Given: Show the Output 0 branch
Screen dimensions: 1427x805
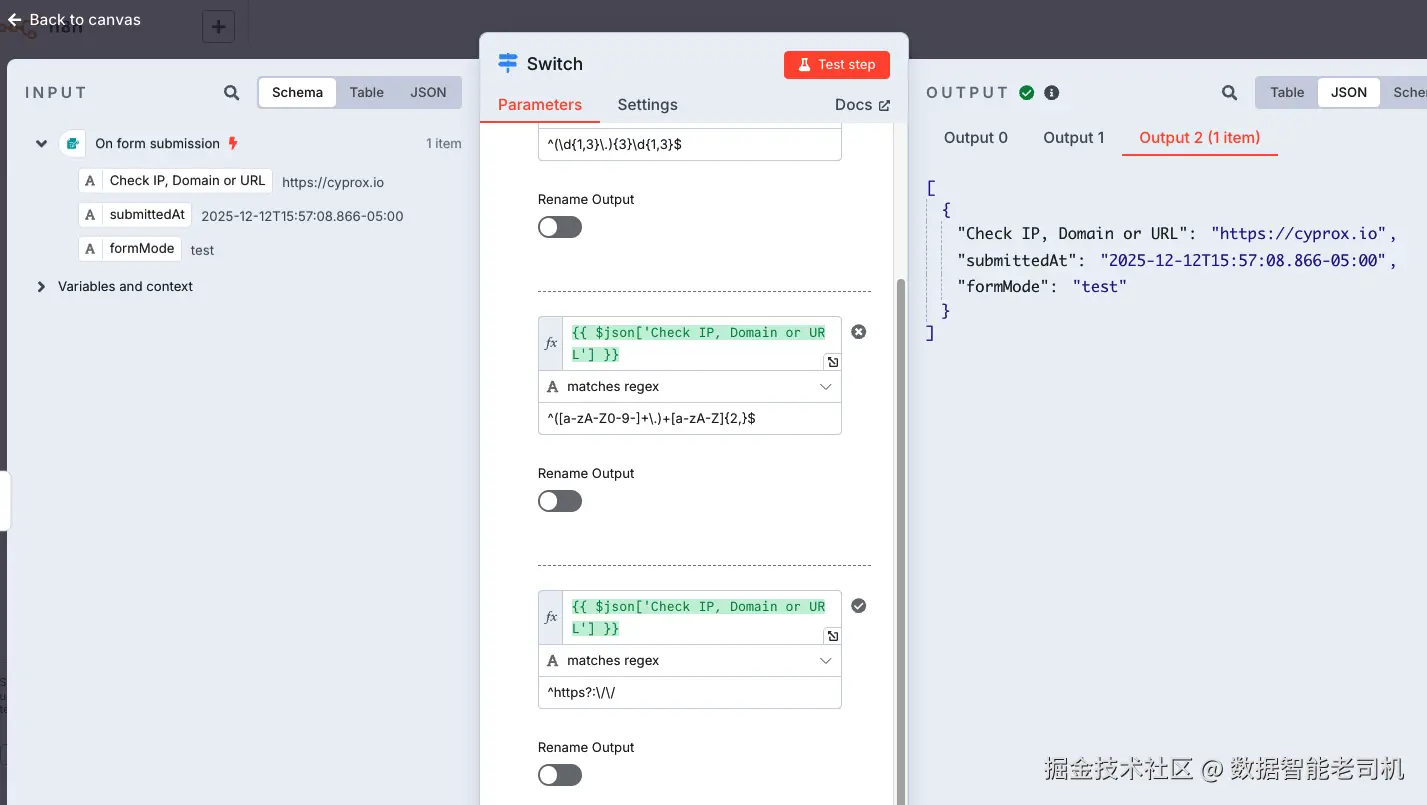Looking at the screenshot, I should (976, 138).
